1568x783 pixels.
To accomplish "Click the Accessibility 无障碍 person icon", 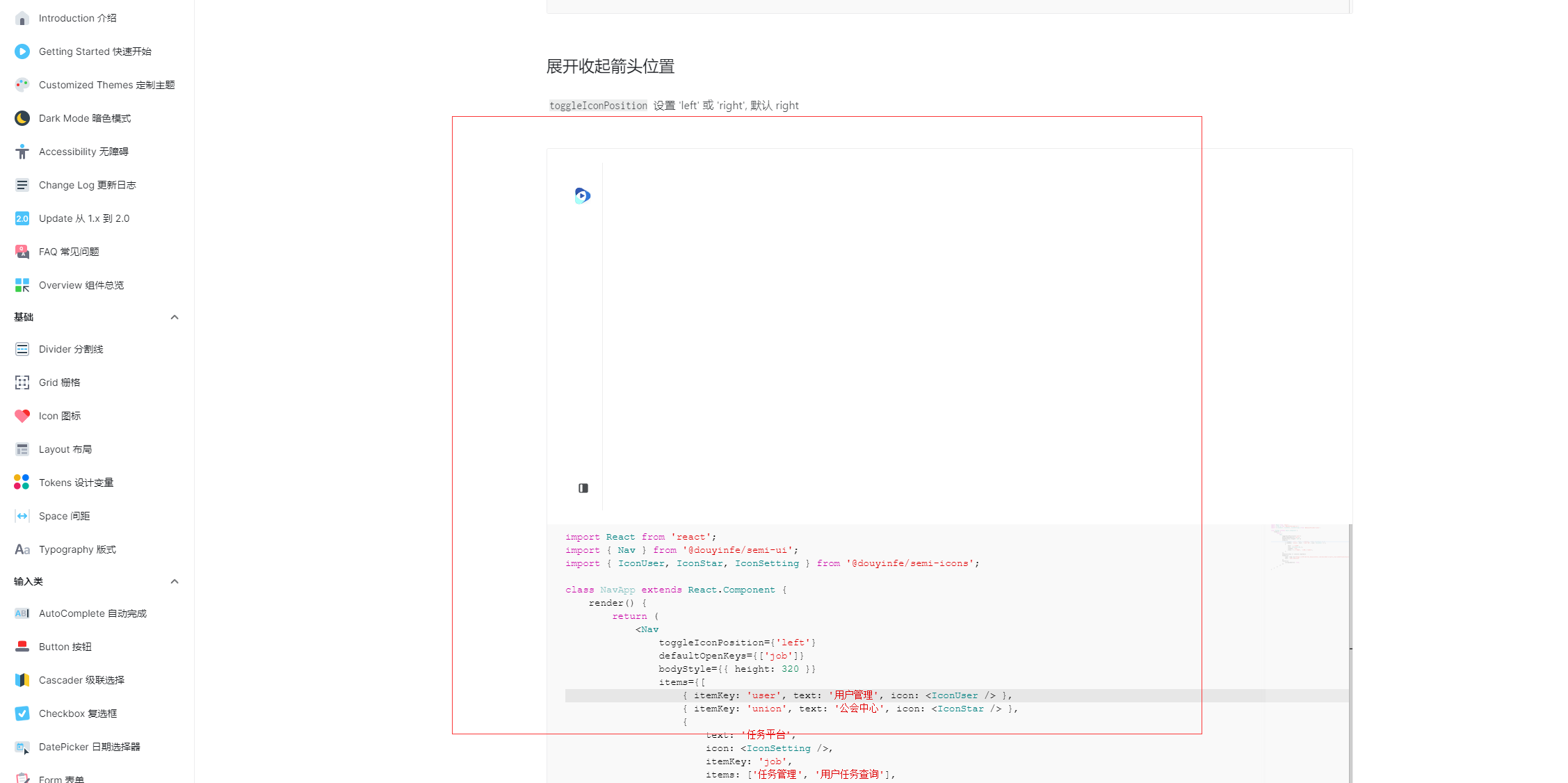I will point(22,152).
